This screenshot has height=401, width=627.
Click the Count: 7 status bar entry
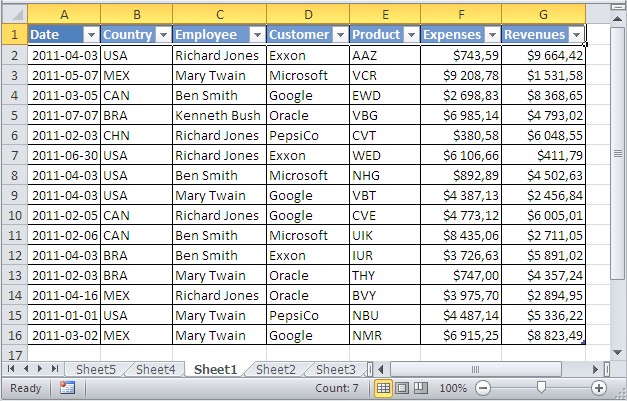337,388
